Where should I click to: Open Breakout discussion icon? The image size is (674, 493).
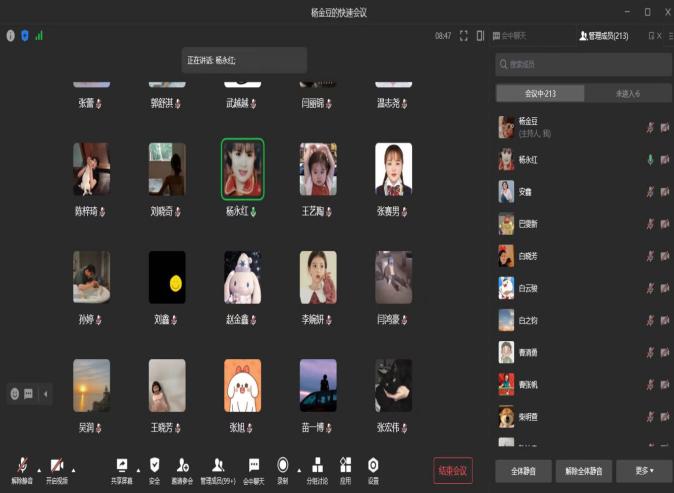click(x=317, y=465)
